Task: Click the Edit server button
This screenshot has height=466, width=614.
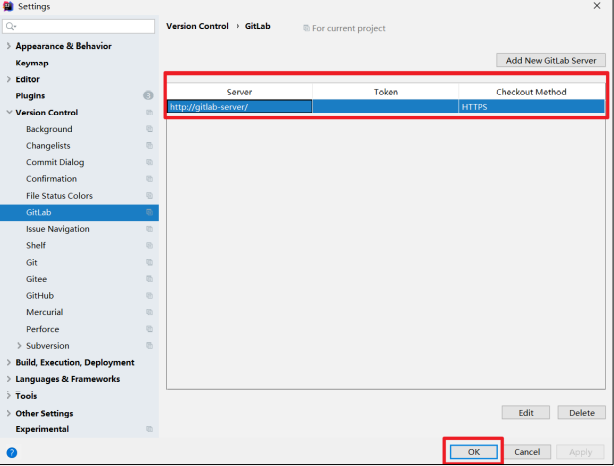Action: pyautogui.click(x=526, y=412)
